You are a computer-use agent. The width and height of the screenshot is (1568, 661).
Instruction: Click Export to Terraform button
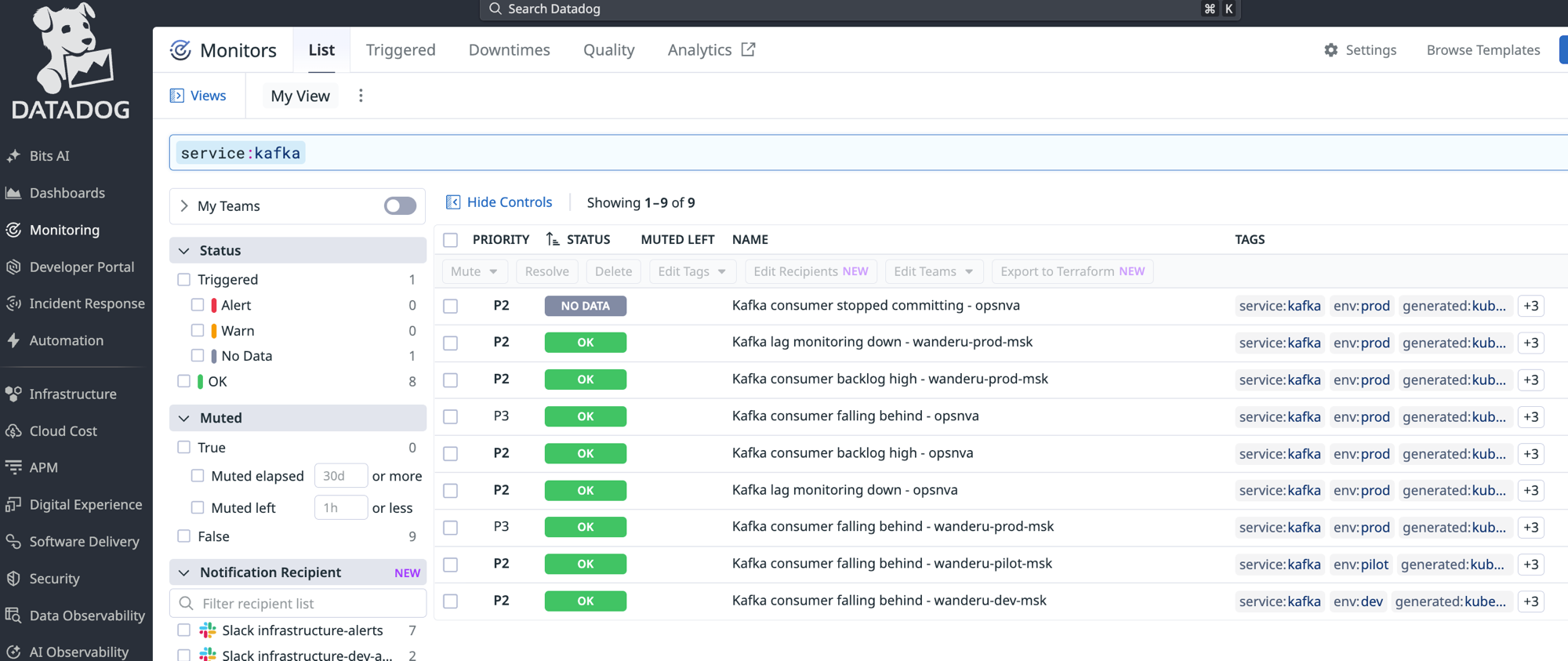point(1073,271)
